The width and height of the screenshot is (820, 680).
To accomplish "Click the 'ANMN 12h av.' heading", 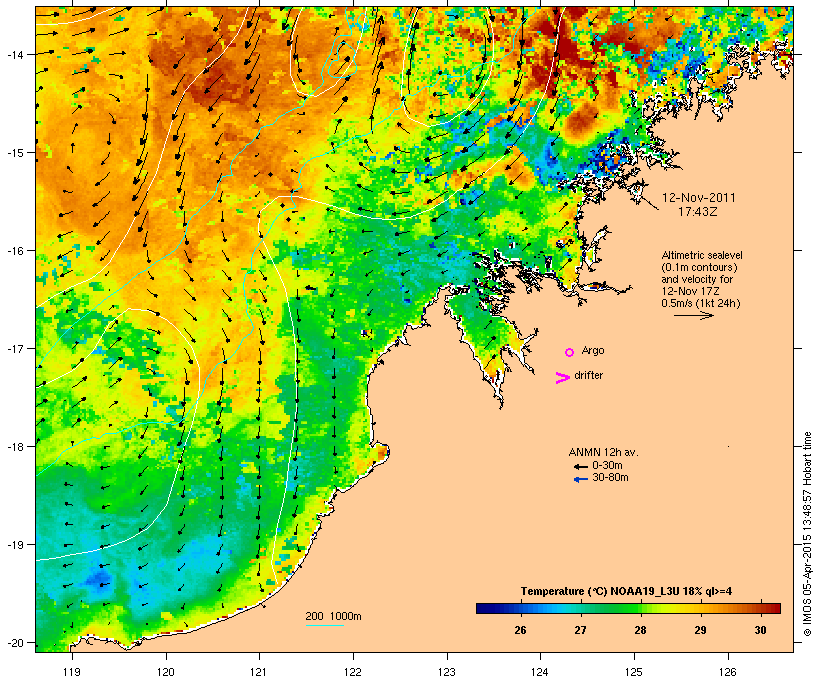I will pyautogui.click(x=603, y=452).
